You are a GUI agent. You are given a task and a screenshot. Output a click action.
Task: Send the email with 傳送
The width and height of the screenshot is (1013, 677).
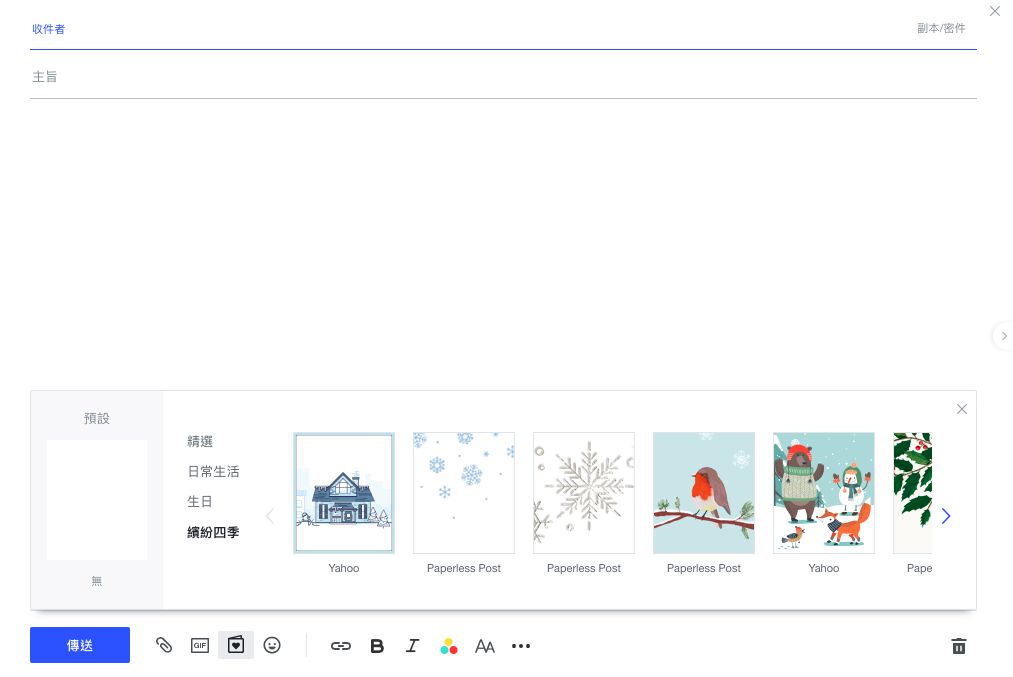tap(80, 645)
